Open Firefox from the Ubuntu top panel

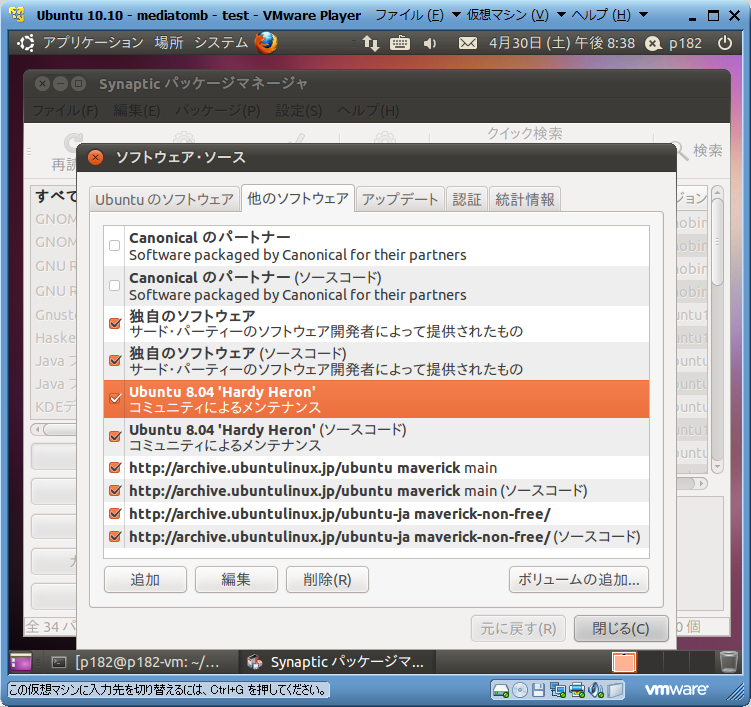click(266, 43)
